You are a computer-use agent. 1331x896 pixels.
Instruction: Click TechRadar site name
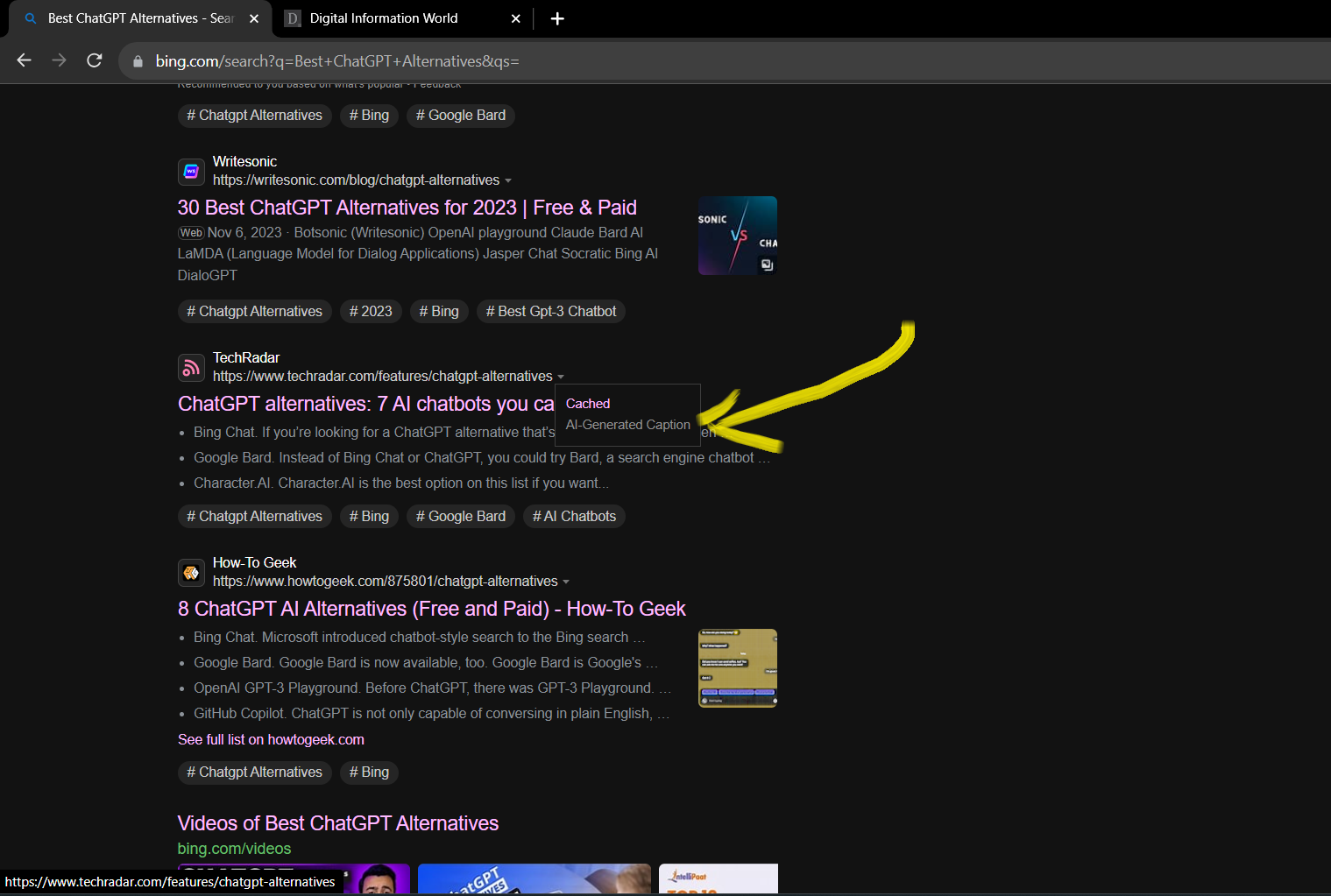click(246, 357)
